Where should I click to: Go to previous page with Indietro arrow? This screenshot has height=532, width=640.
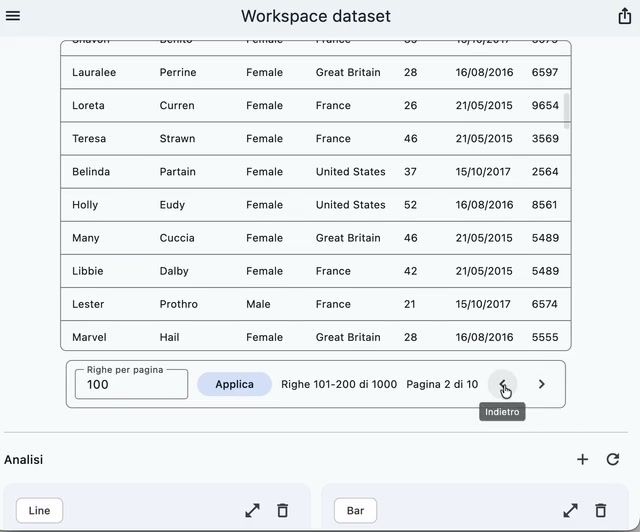tap(503, 384)
